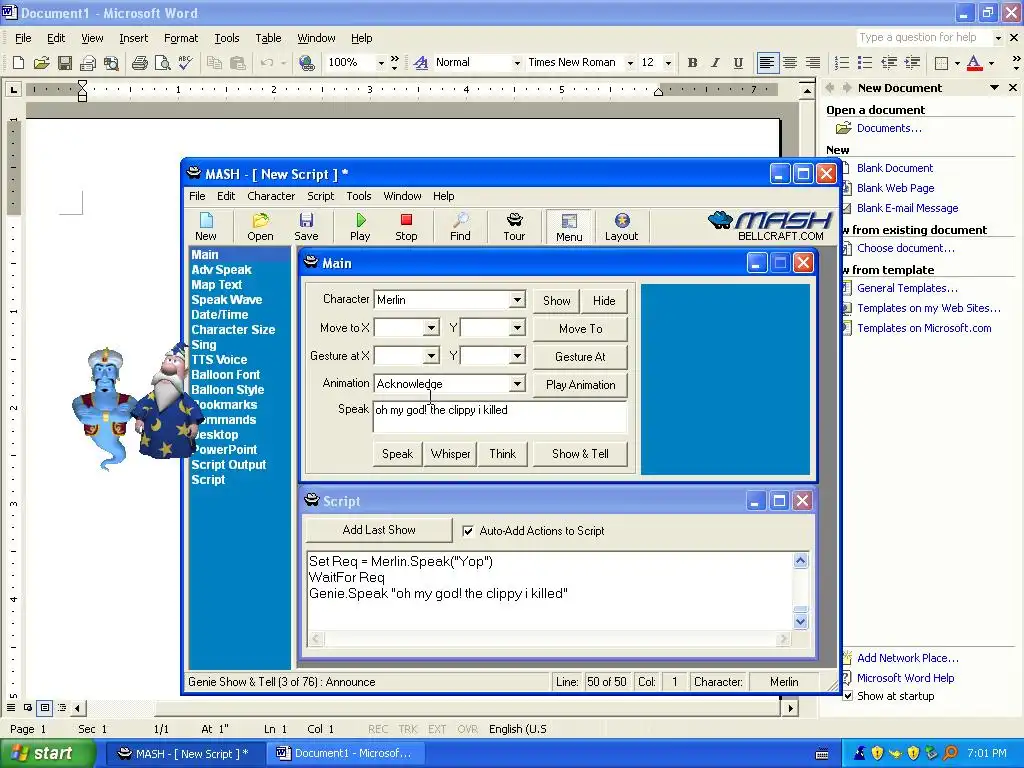The height and width of the screenshot is (768, 1024).
Task: Select Center alignment in Word toolbar
Action: point(790,63)
